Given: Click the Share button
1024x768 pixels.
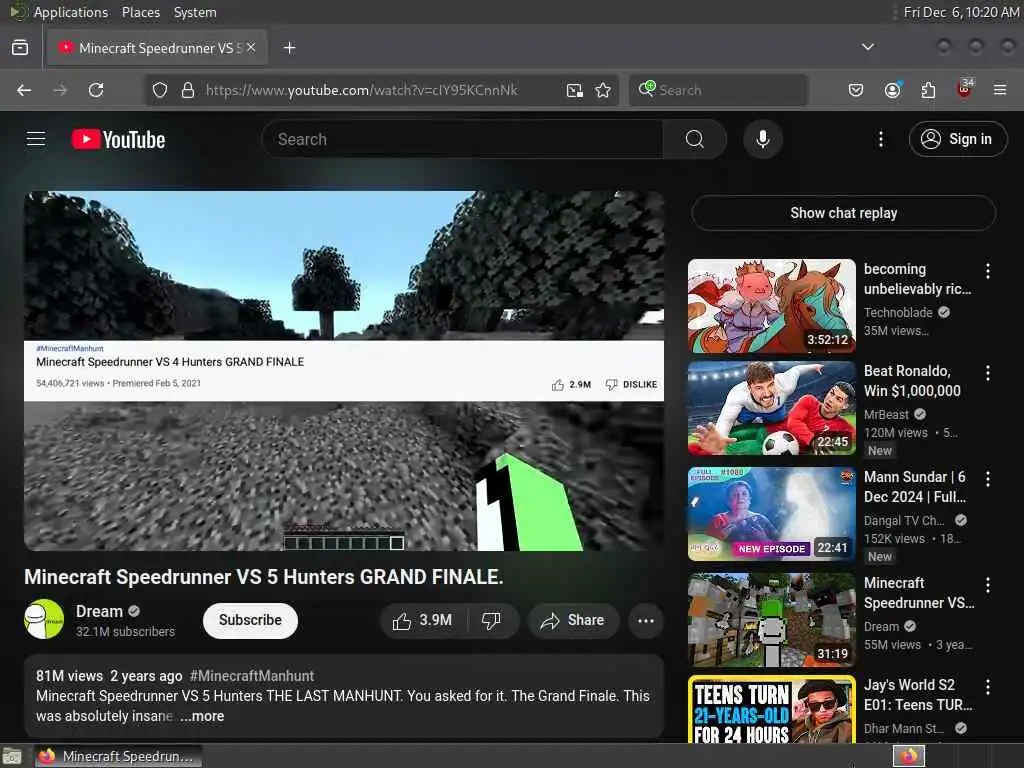Looking at the screenshot, I should 572,620.
